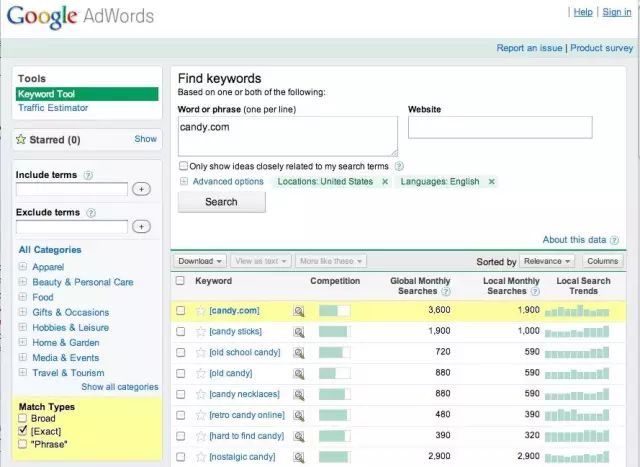Remove the Languages: English filter
This screenshot has height=467, width=640.
491,182
